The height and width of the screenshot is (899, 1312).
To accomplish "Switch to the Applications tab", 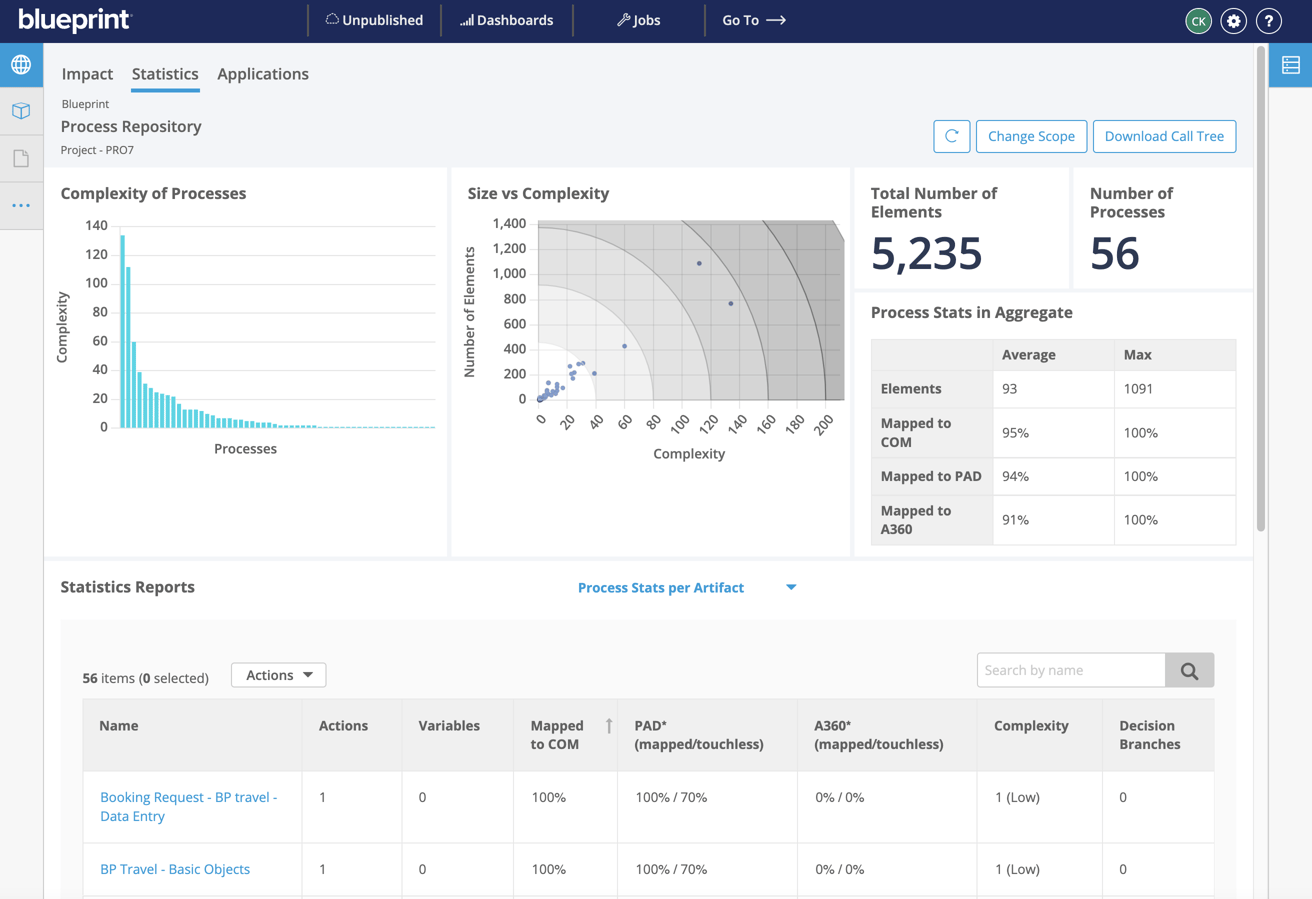I will point(262,74).
